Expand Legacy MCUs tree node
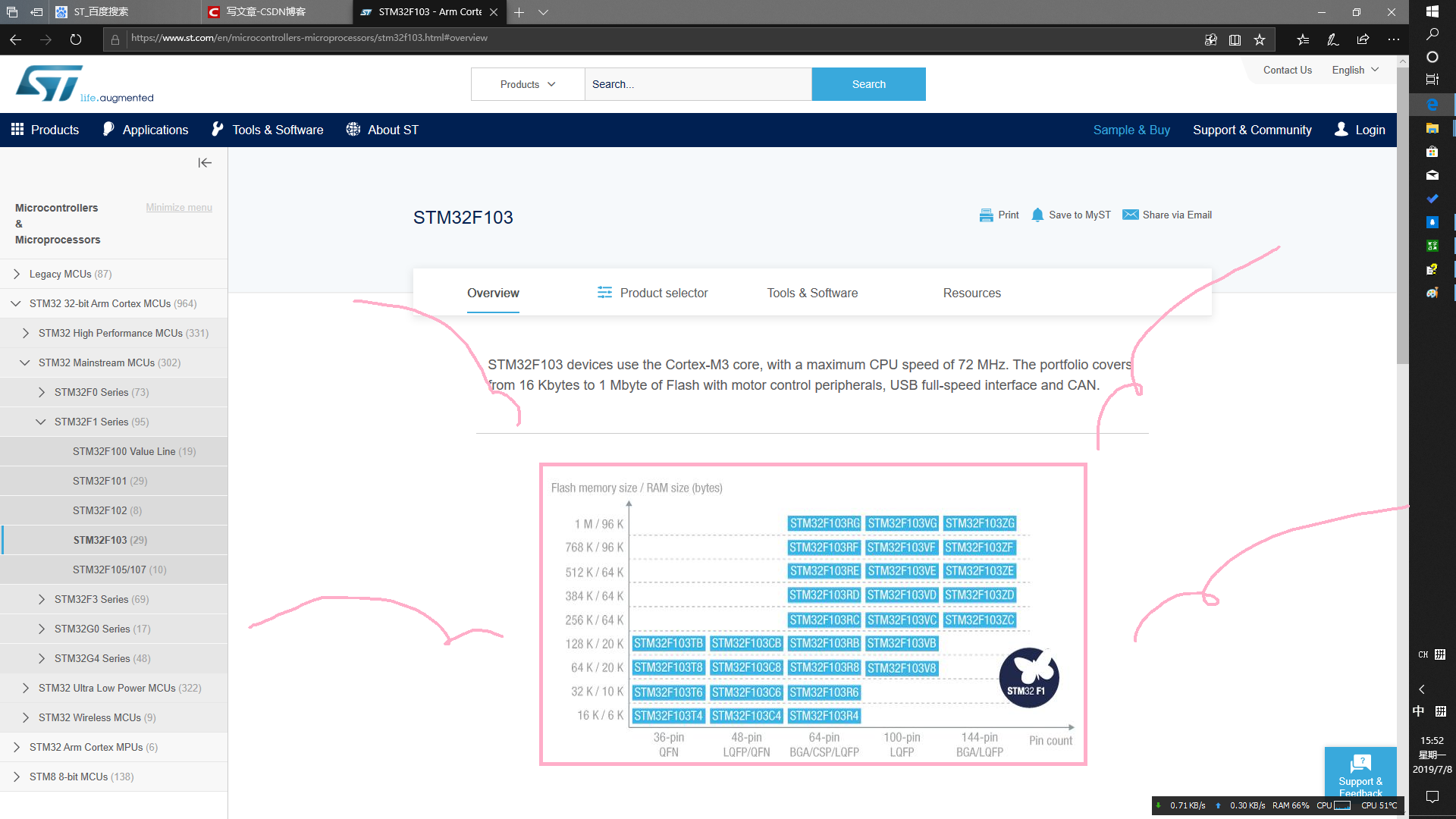This screenshot has width=1456, height=819. (x=17, y=274)
